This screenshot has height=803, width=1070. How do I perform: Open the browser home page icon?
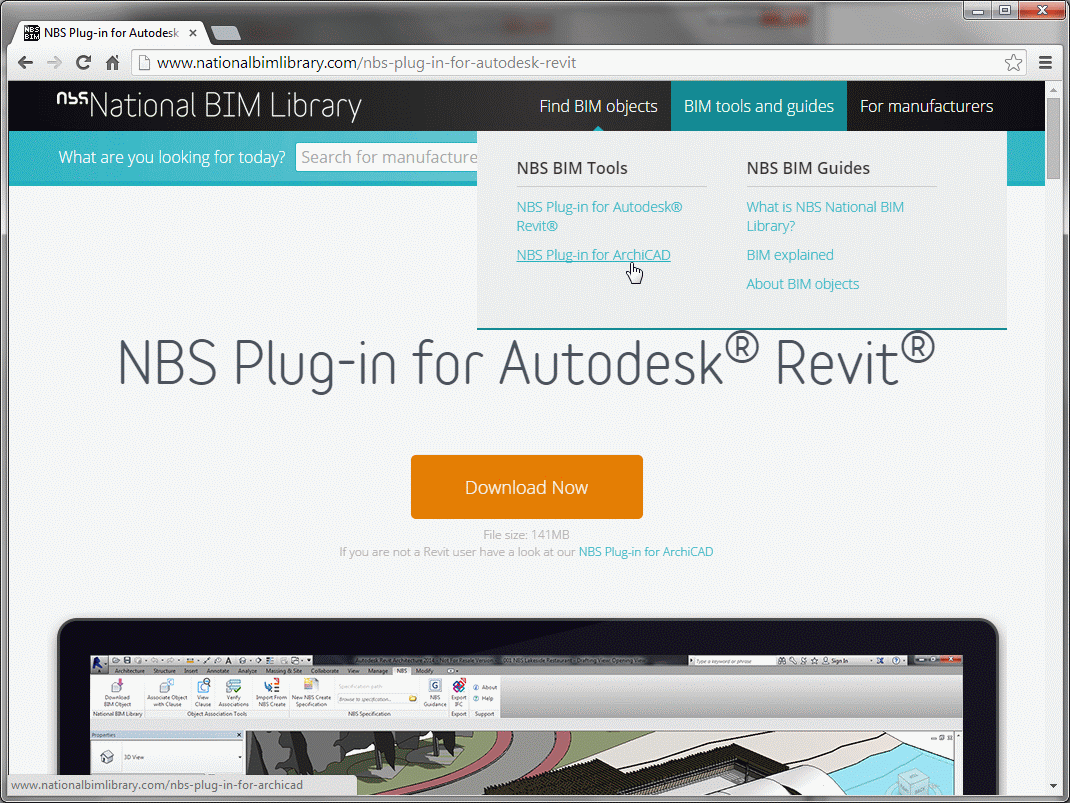pyautogui.click(x=113, y=63)
